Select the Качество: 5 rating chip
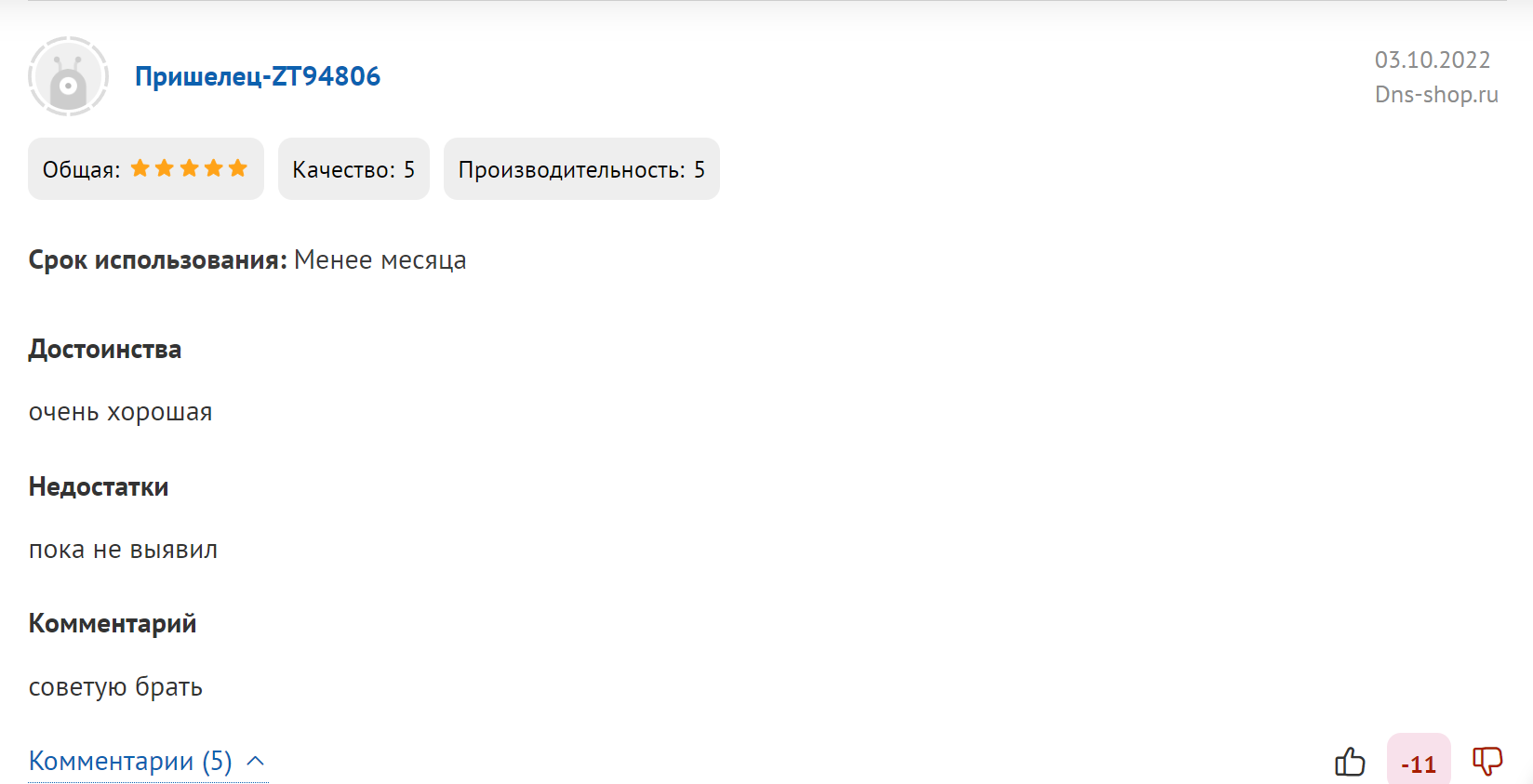 (353, 169)
